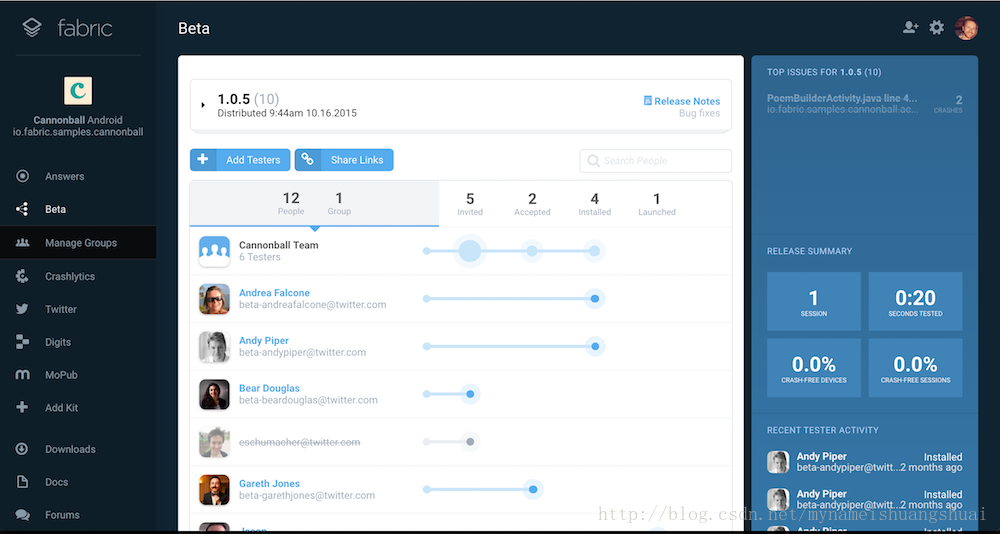Click Andy Piper's installed progress dot
The image size is (1000, 534).
(x=595, y=346)
